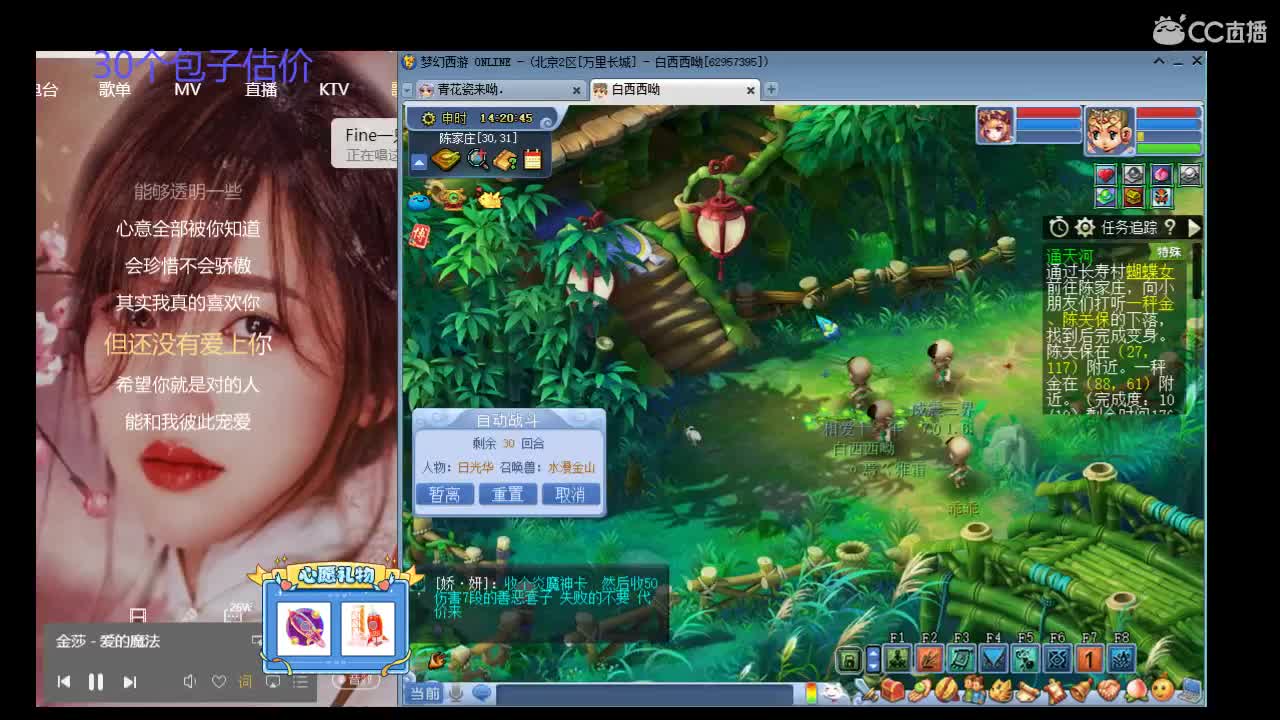Use the F3 hotbar skill
The width and height of the screenshot is (1280, 720).
pos(961,659)
